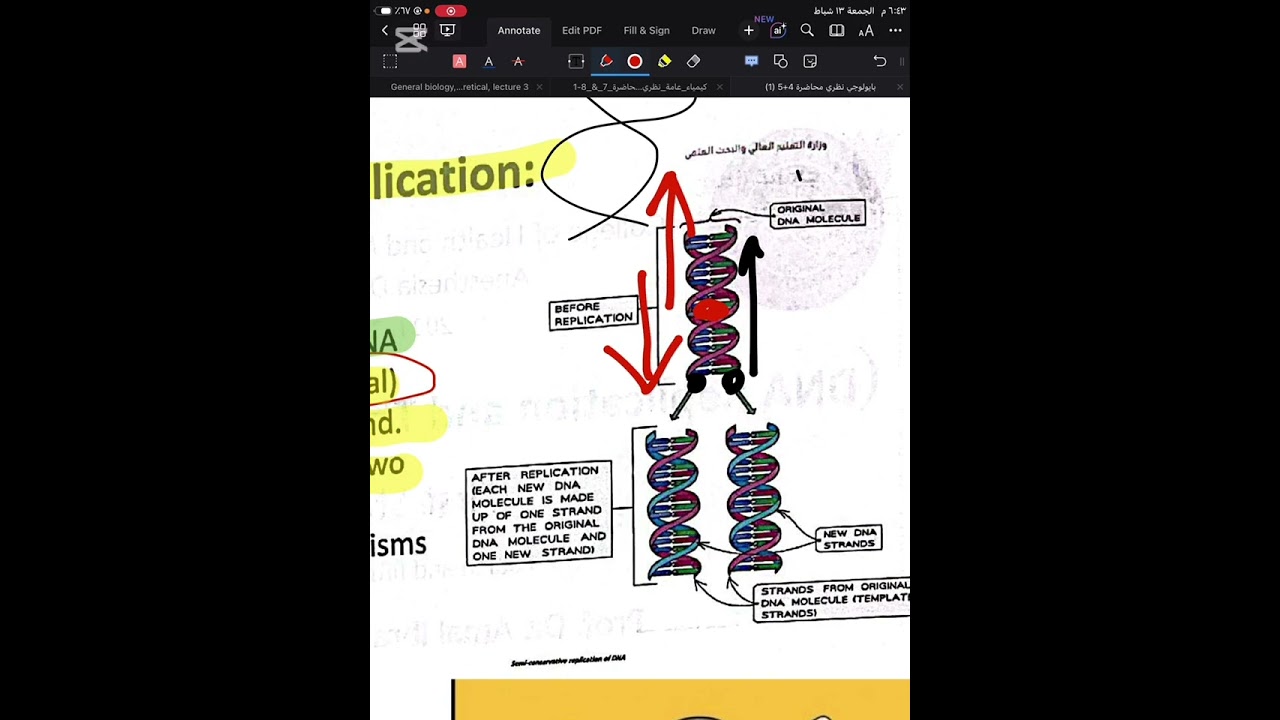The height and width of the screenshot is (720, 1280).
Task: Undo the last annotation
Action: [880, 62]
